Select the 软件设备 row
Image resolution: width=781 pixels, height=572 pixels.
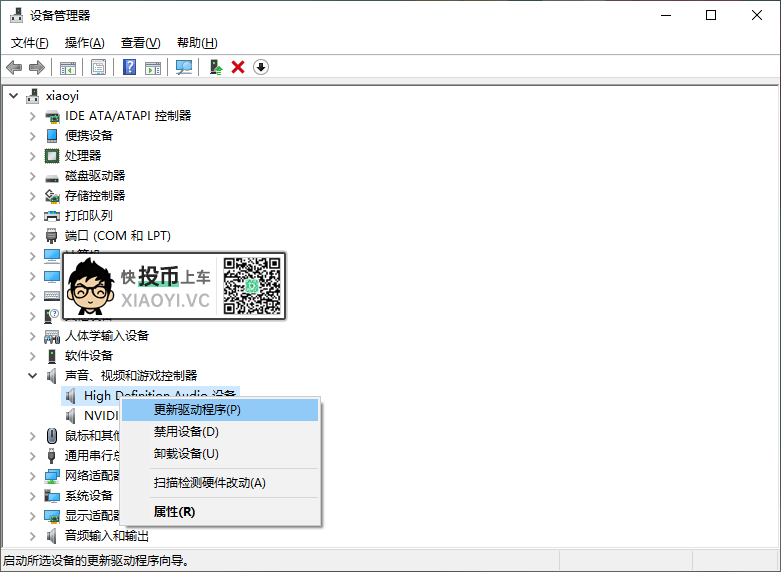point(89,356)
